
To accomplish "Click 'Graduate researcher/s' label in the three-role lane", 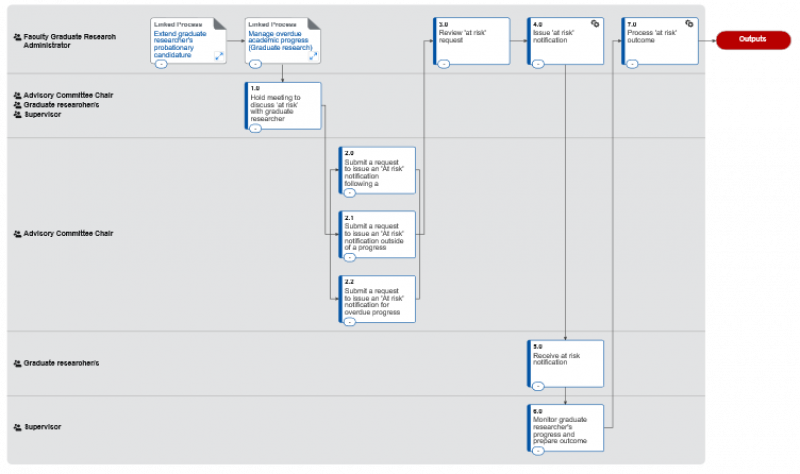I will 61,105.
